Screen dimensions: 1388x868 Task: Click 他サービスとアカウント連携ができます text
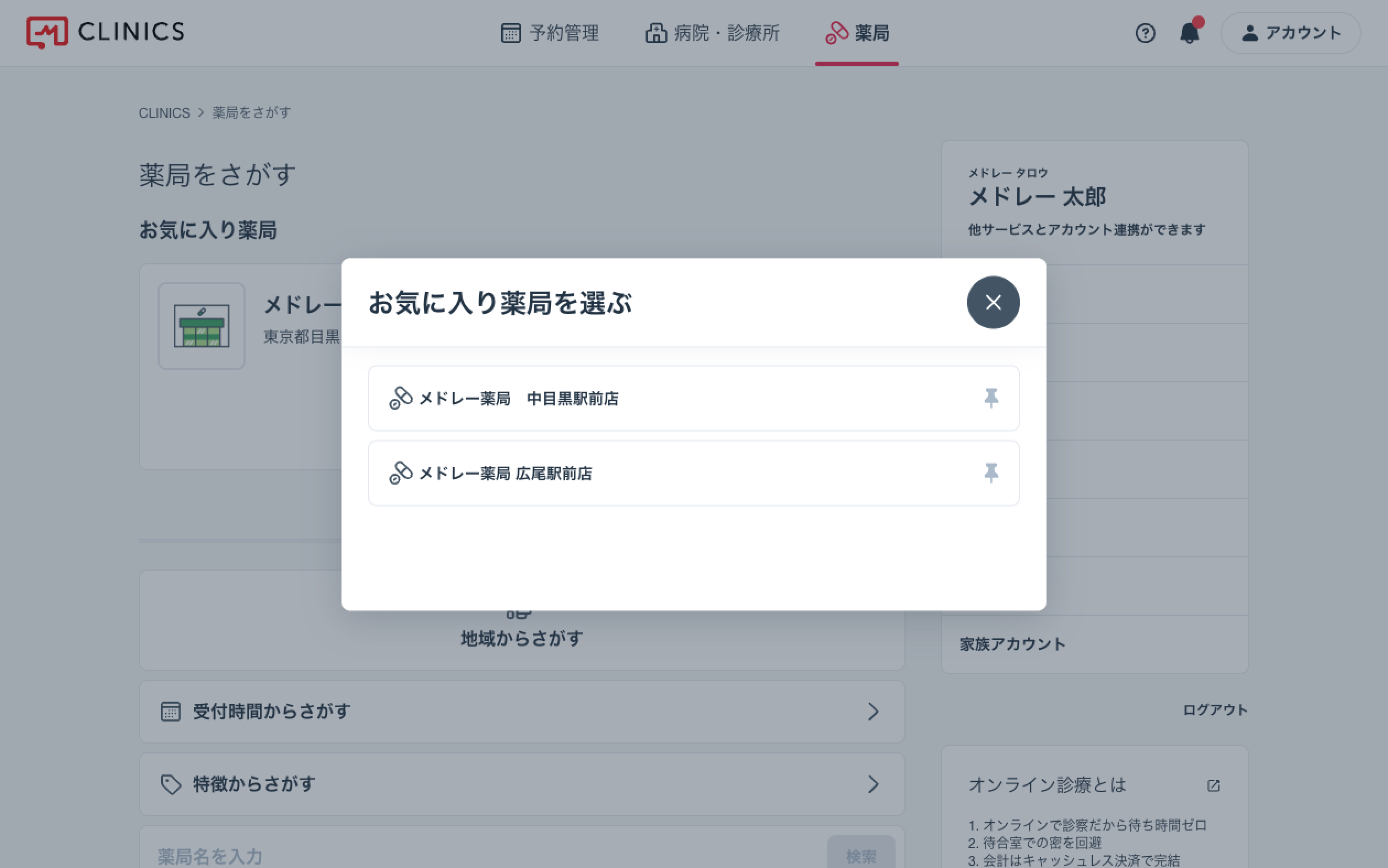point(1087,230)
